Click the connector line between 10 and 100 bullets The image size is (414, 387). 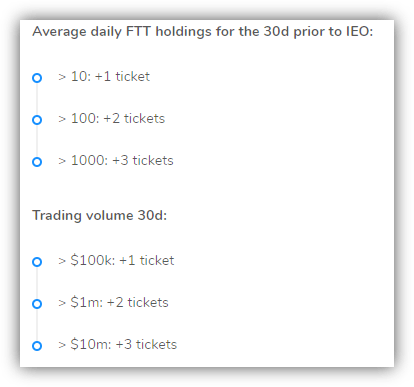coord(37,99)
